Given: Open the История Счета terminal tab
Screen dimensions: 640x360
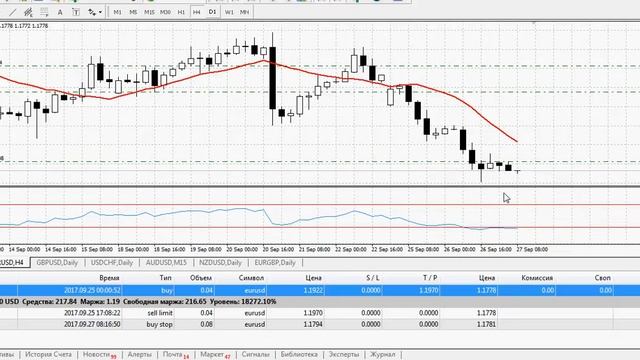Looking at the screenshot, I should pos(48,354).
